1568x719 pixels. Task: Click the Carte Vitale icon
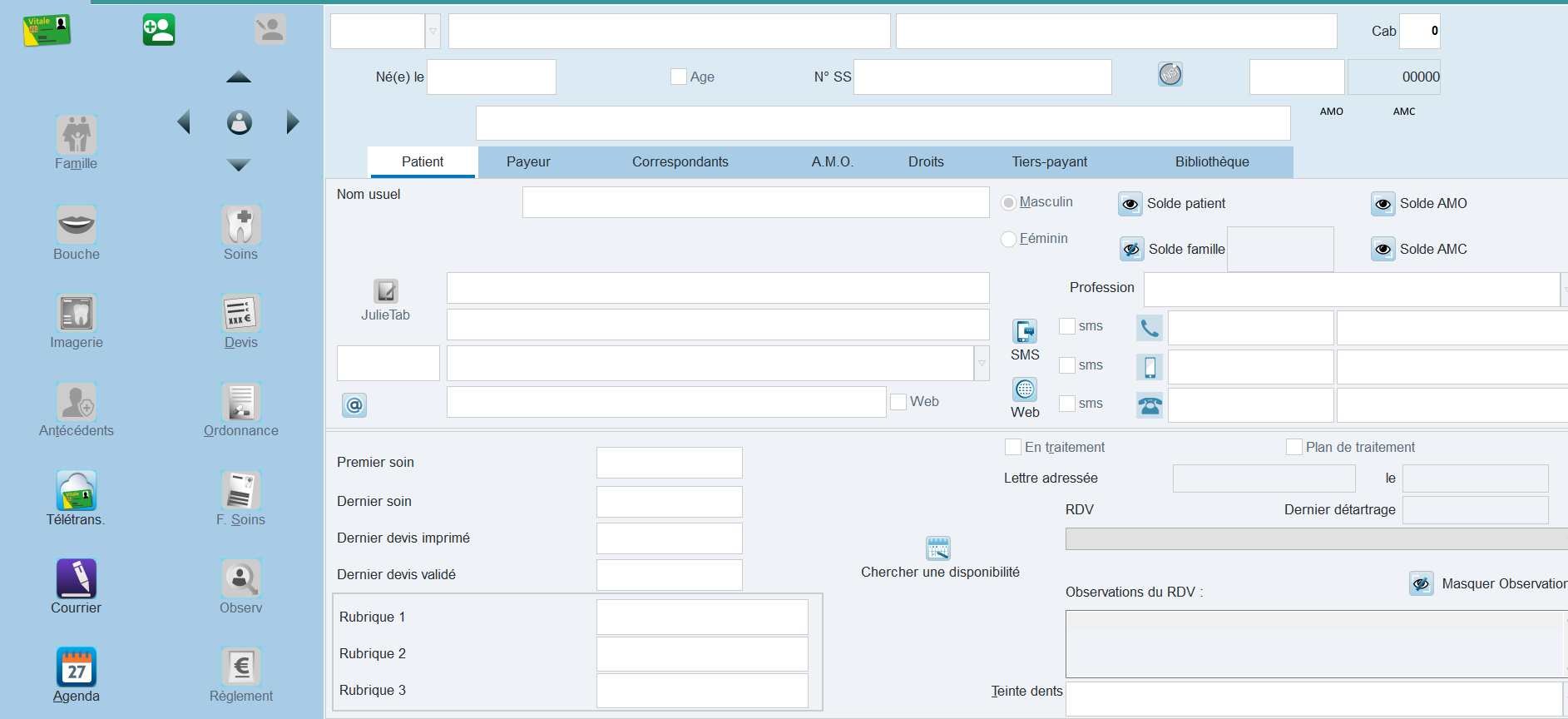click(47, 30)
